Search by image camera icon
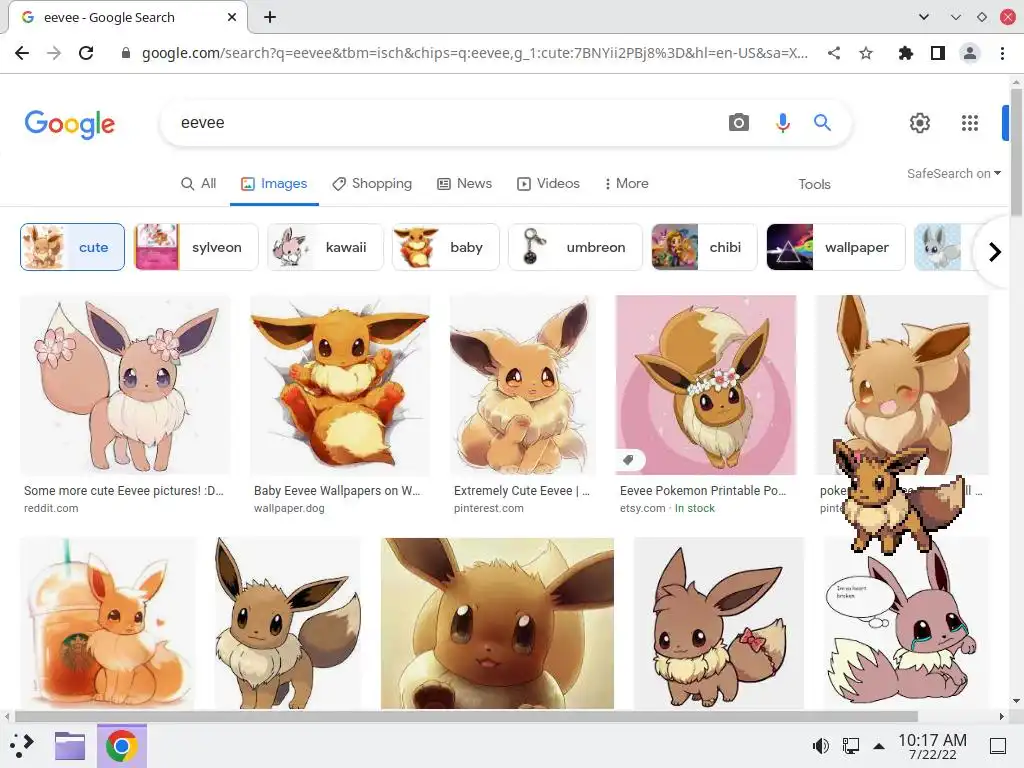Screen dimensions: 1024x768 tap(739, 122)
